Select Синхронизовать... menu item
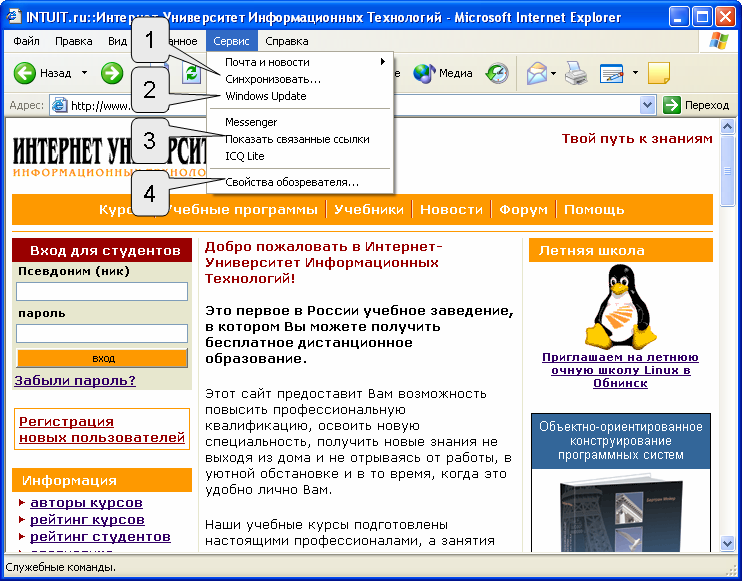The width and height of the screenshot is (742, 581). pos(300,79)
